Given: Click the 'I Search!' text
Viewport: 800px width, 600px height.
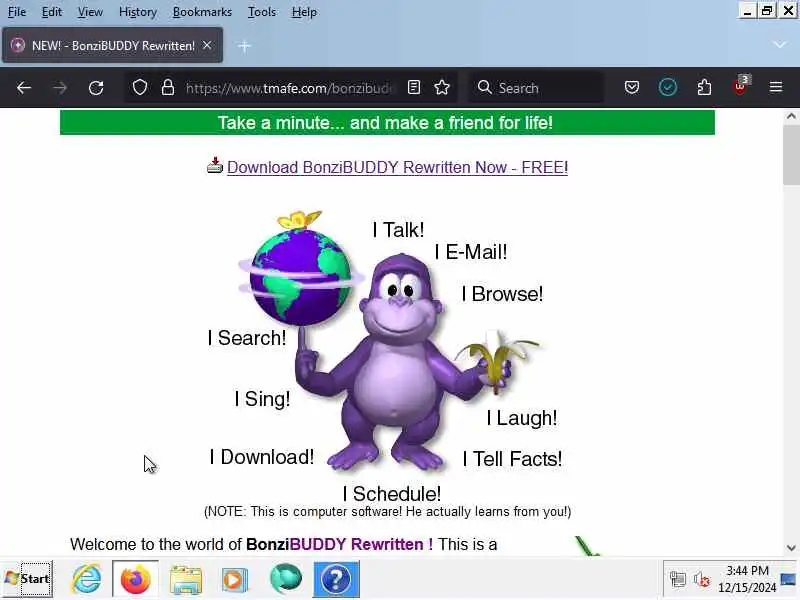Looking at the screenshot, I should [x=247, y=338].
